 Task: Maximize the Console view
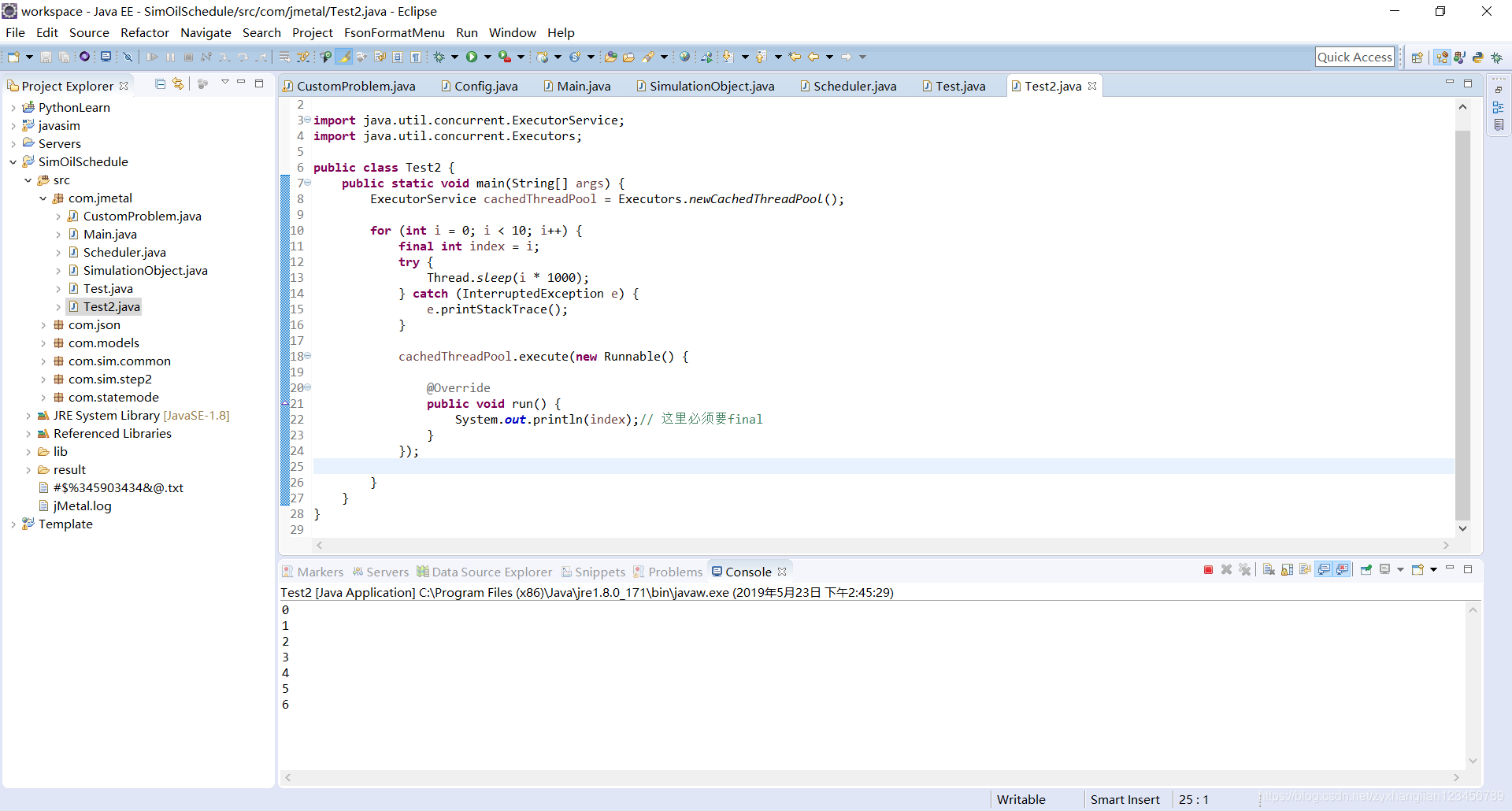1469,569
